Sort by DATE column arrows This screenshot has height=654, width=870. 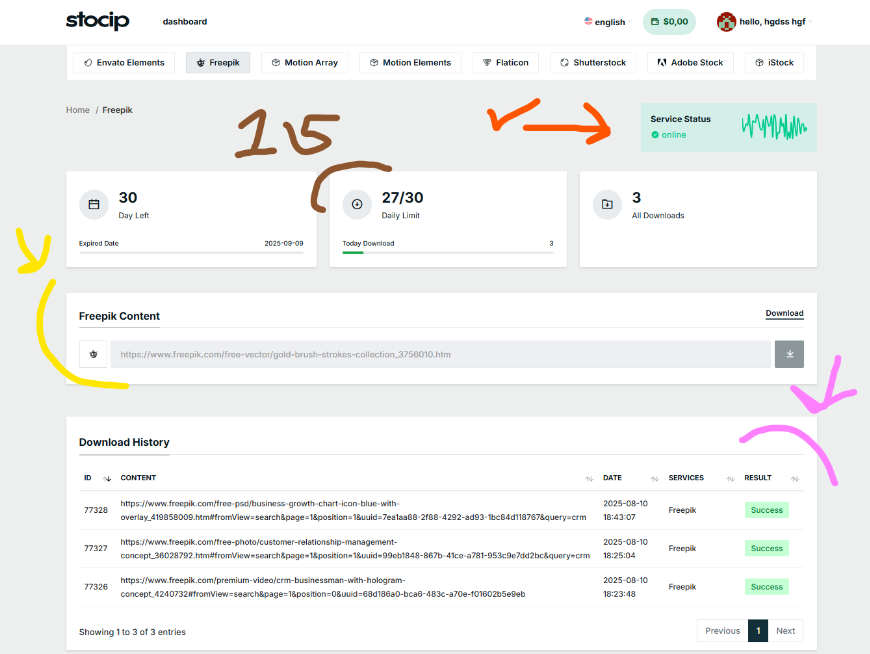(655, 478)
